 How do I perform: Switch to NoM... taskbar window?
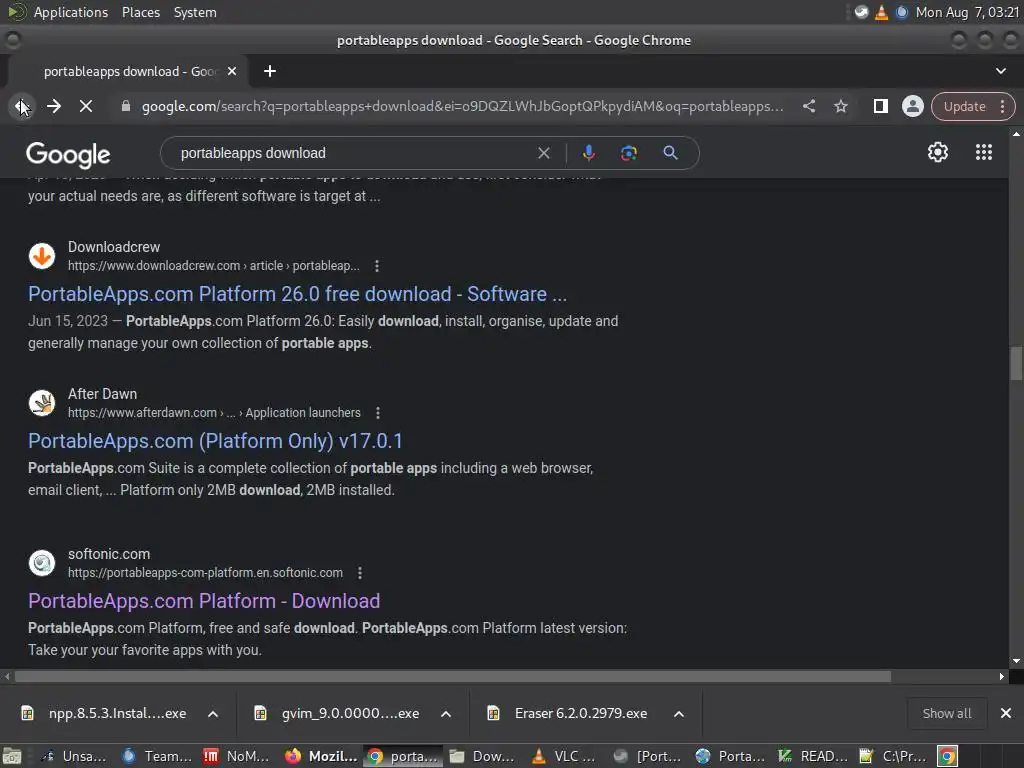coord(237,756)
